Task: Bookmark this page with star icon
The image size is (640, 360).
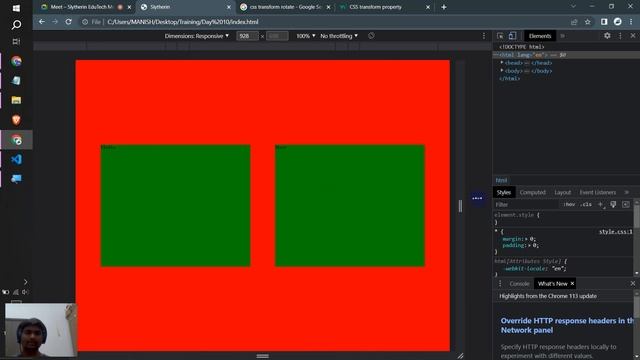Action: [587, 22]
